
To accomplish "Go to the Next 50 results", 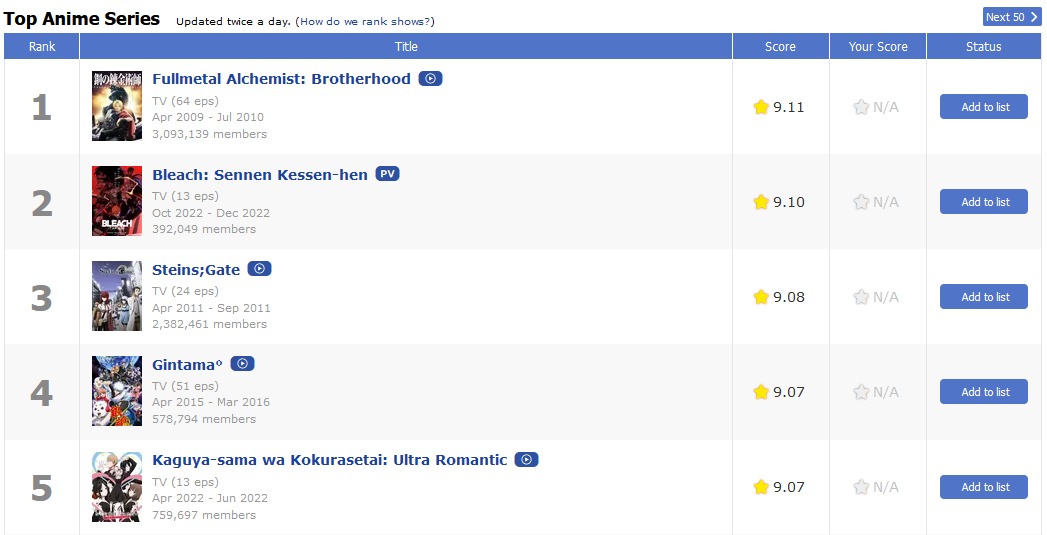I will (x=1011, y=17).
